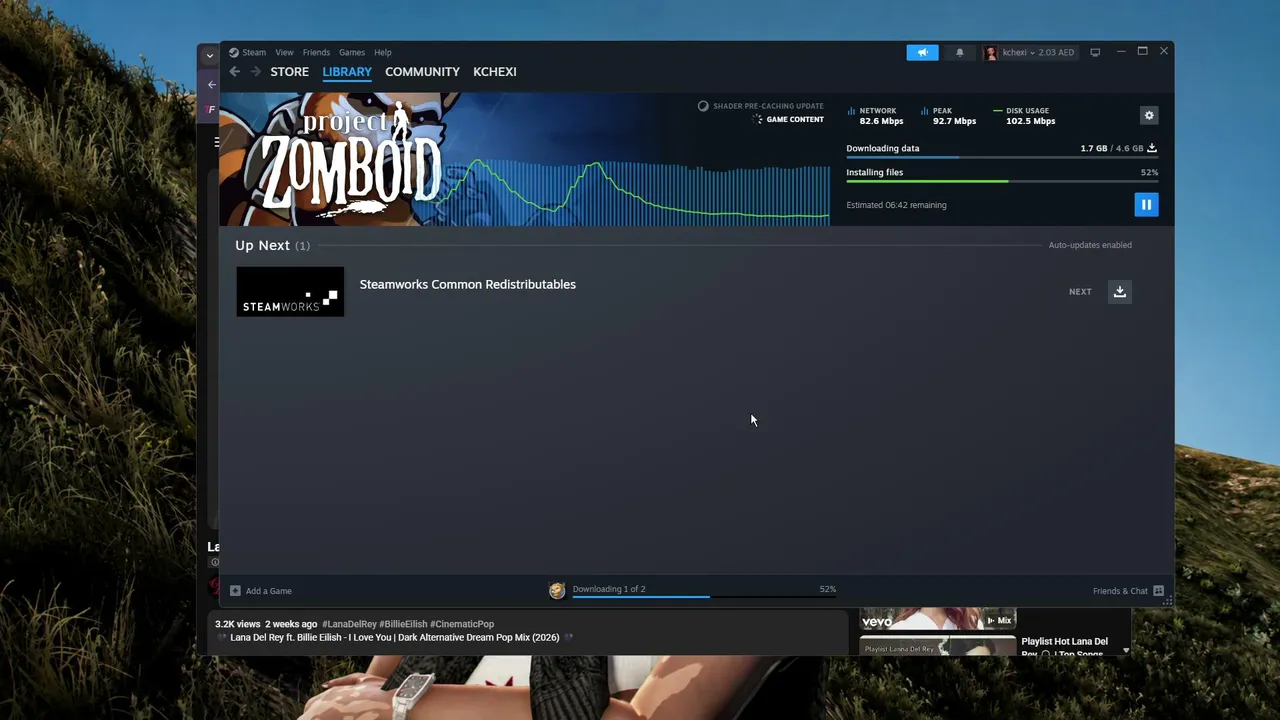Click Estimated 06:42 remaining text
1280x720 pixels.
coord(896,205)
